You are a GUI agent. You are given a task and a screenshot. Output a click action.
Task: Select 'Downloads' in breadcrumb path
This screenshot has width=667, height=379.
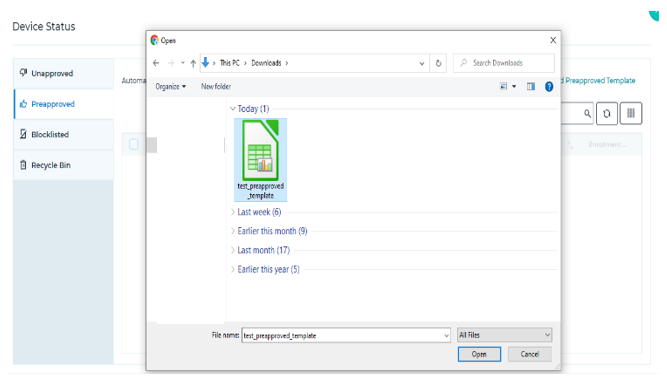tap(266, 63)
